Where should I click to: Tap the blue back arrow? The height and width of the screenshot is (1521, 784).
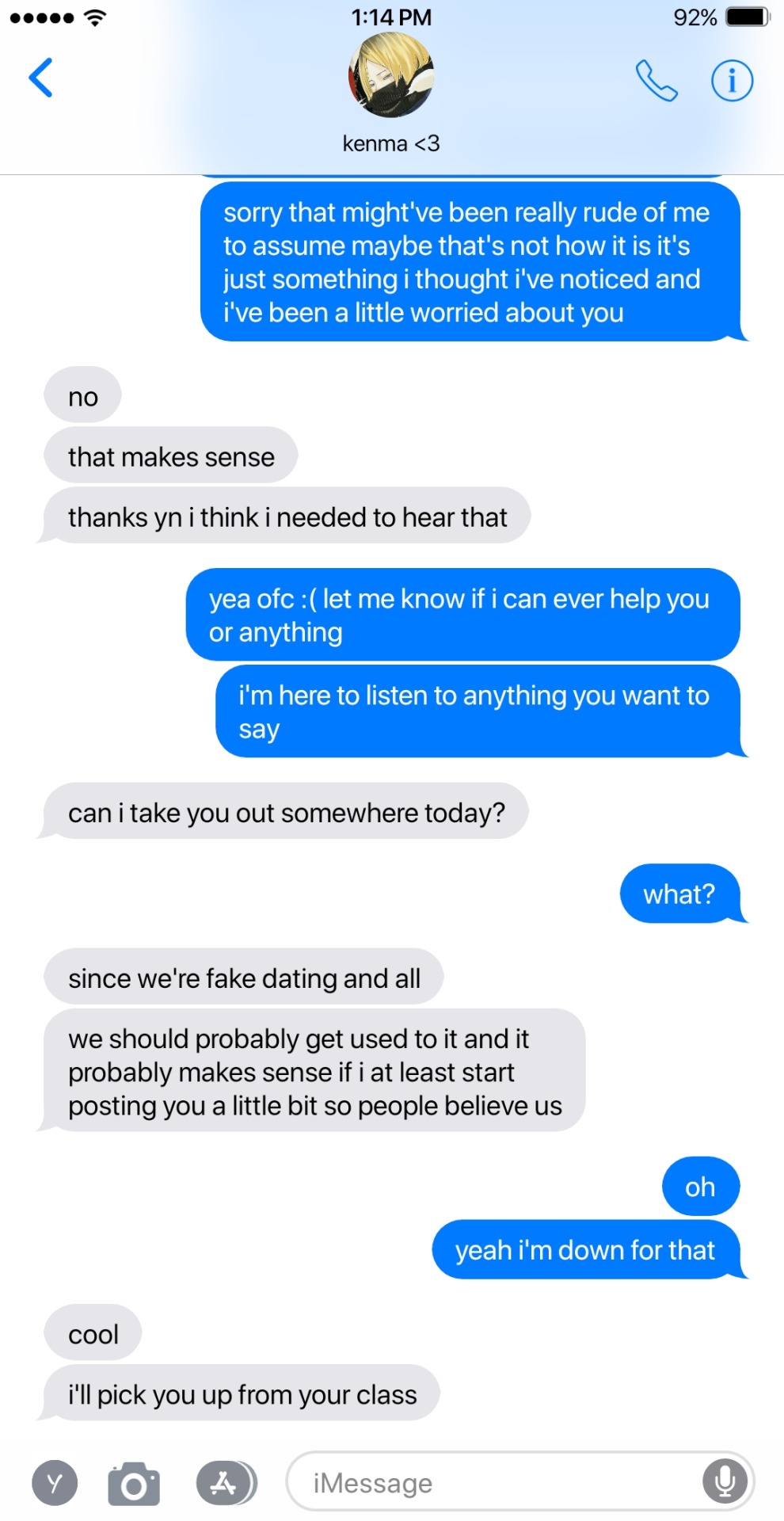point(40,78)
